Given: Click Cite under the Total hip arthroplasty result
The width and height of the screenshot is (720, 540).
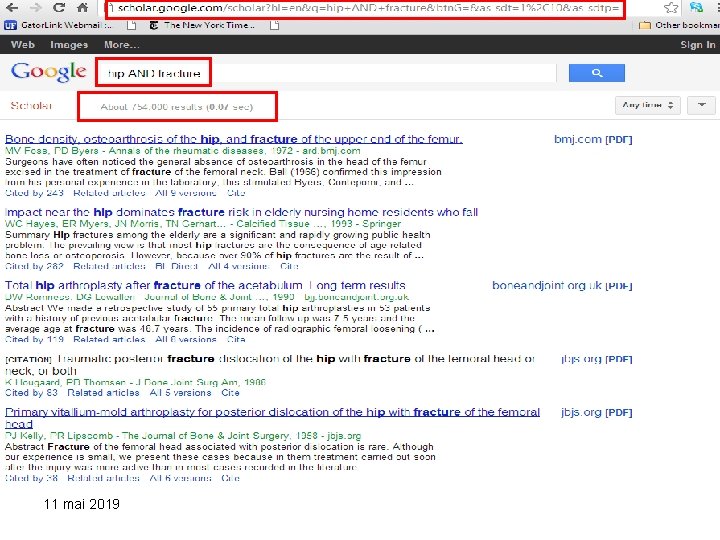Looking at the screenshot, I should coord(236,339).
